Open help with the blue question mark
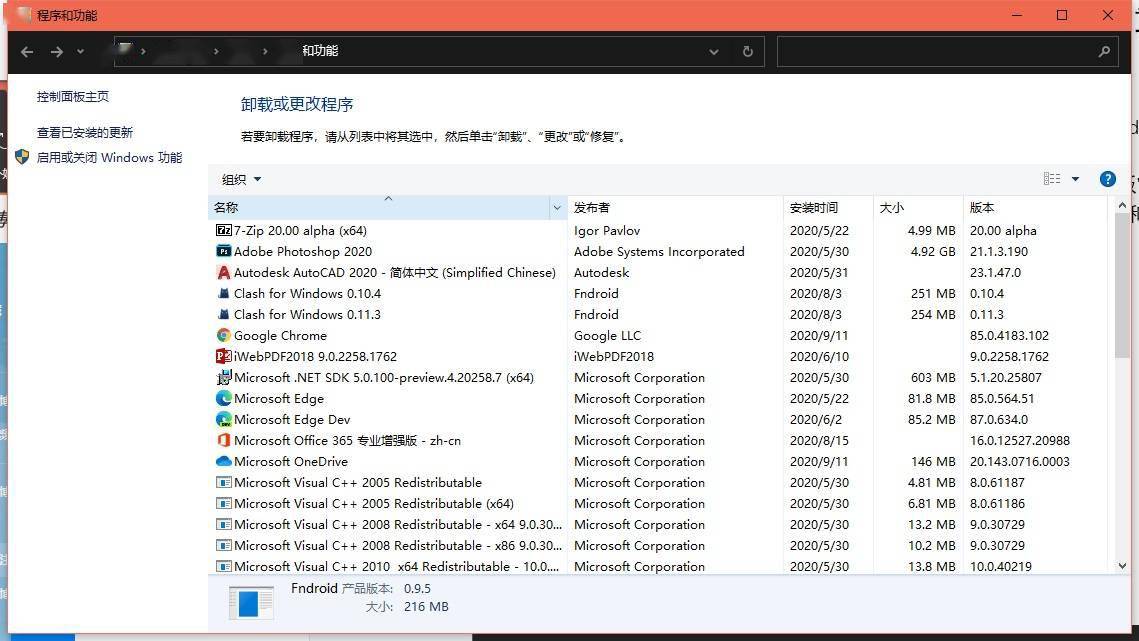Viewport: 1139px width, 641px height. (x=1108, y=179)
